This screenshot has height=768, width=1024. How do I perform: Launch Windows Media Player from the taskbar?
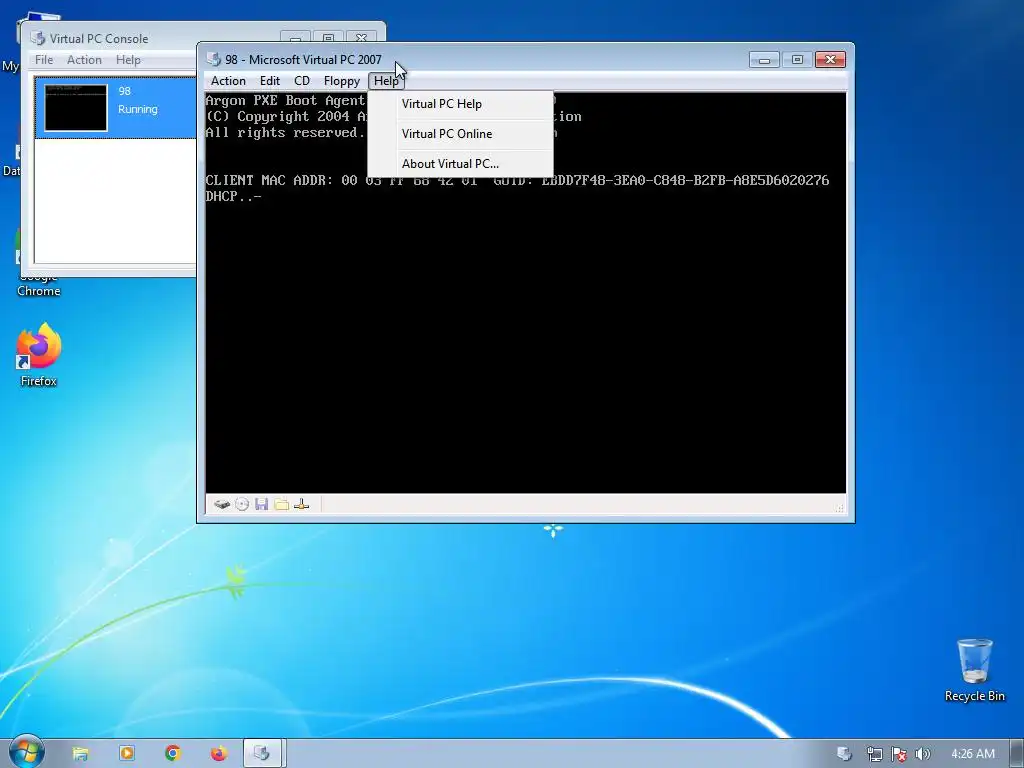pos(127,754)
